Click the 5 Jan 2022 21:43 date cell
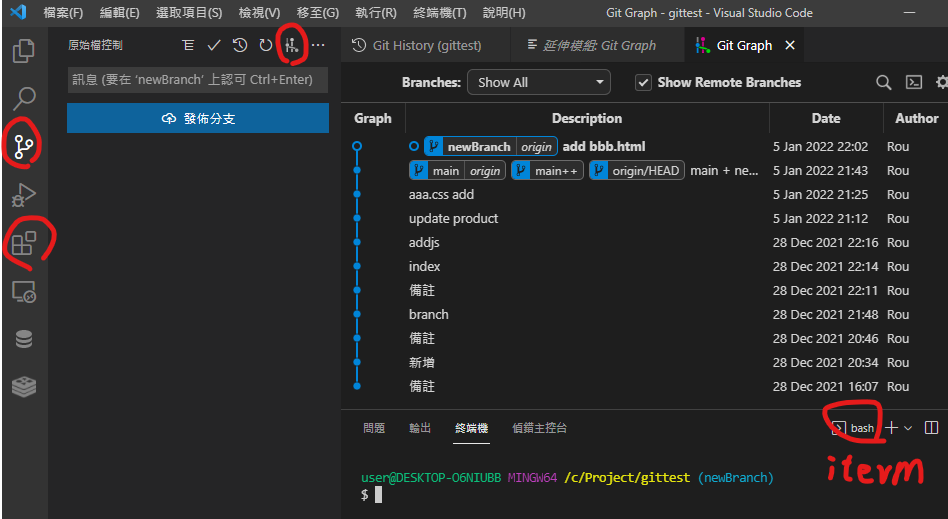Viewport: 948px width, 519px height. pyautogui.click(x=820, y=171)
